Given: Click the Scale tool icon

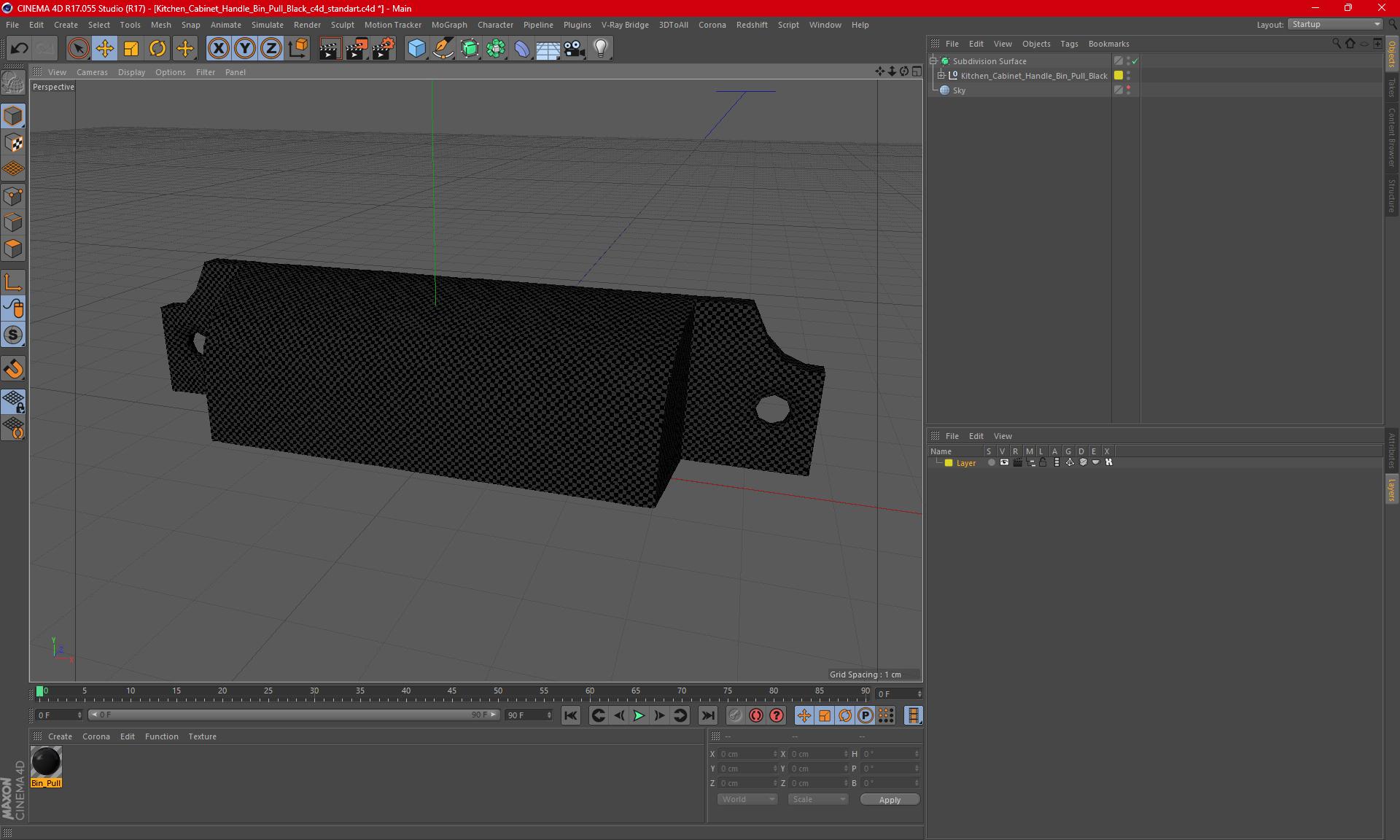Looking at the screenshot, I should click(131, 48).
